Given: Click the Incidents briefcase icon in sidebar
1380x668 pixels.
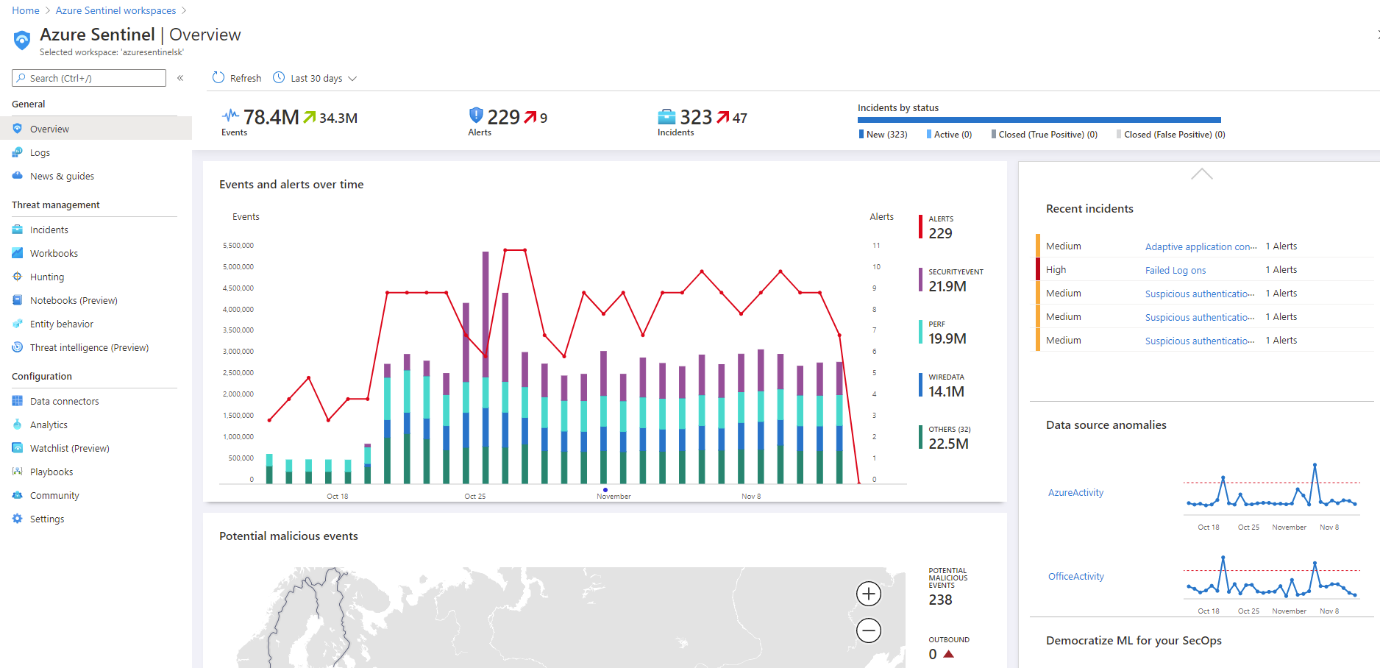Looking at the screenshot, I should (18, 230).
